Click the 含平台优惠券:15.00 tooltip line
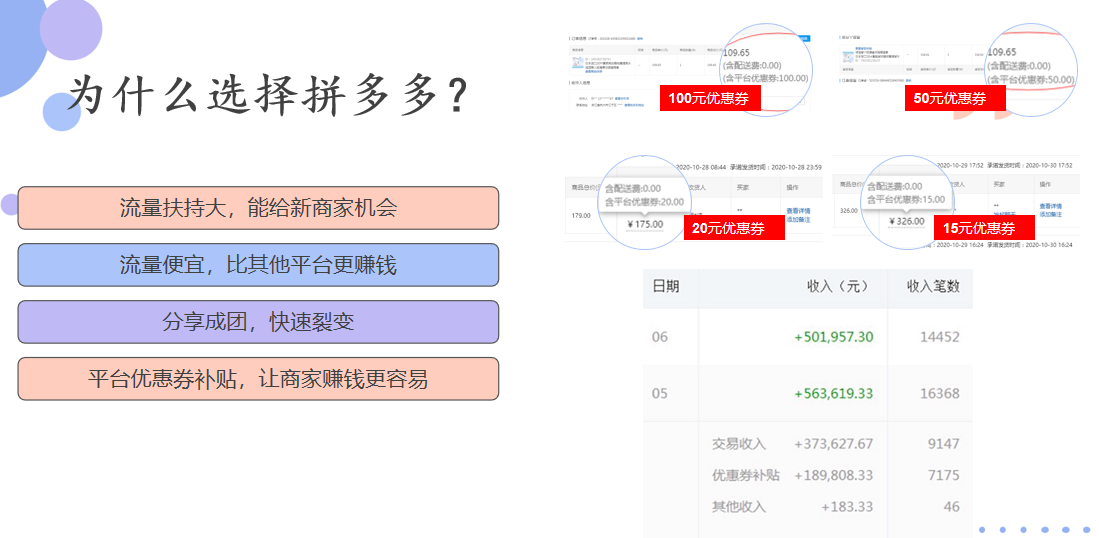 (906, 200)
